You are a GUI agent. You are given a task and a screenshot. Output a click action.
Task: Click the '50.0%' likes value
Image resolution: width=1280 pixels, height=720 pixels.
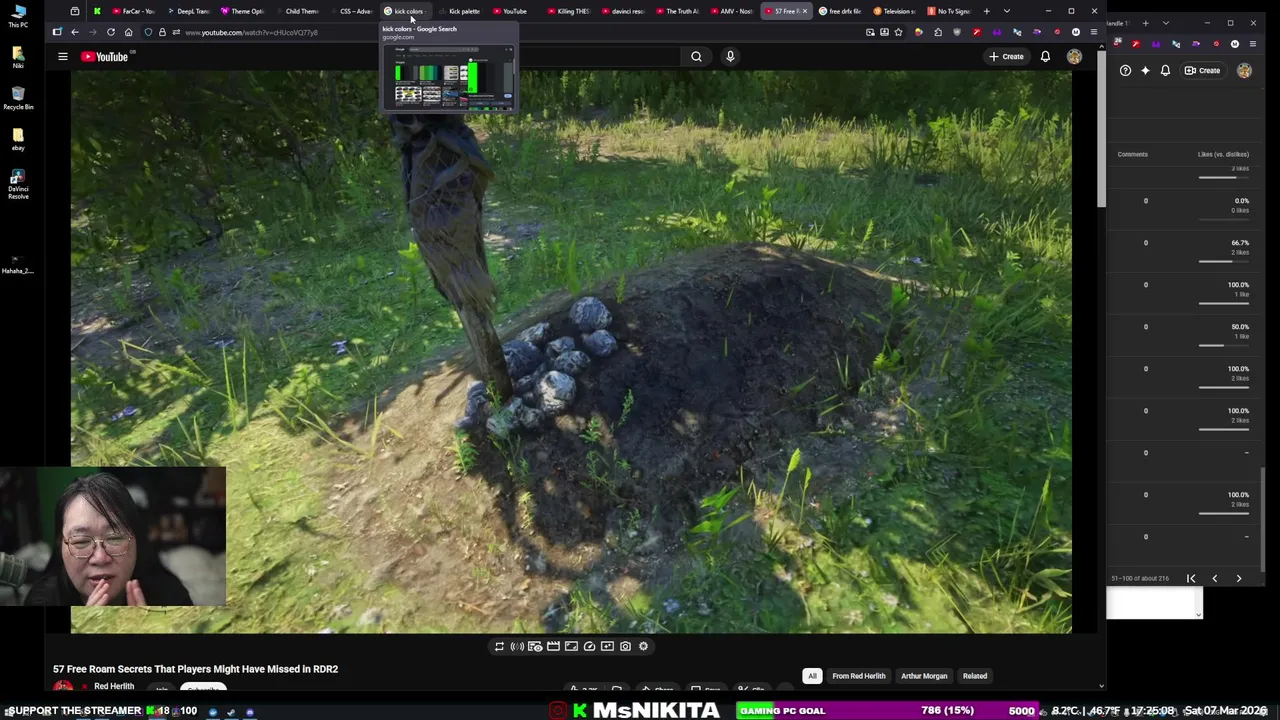click(x=1240, y=327)
